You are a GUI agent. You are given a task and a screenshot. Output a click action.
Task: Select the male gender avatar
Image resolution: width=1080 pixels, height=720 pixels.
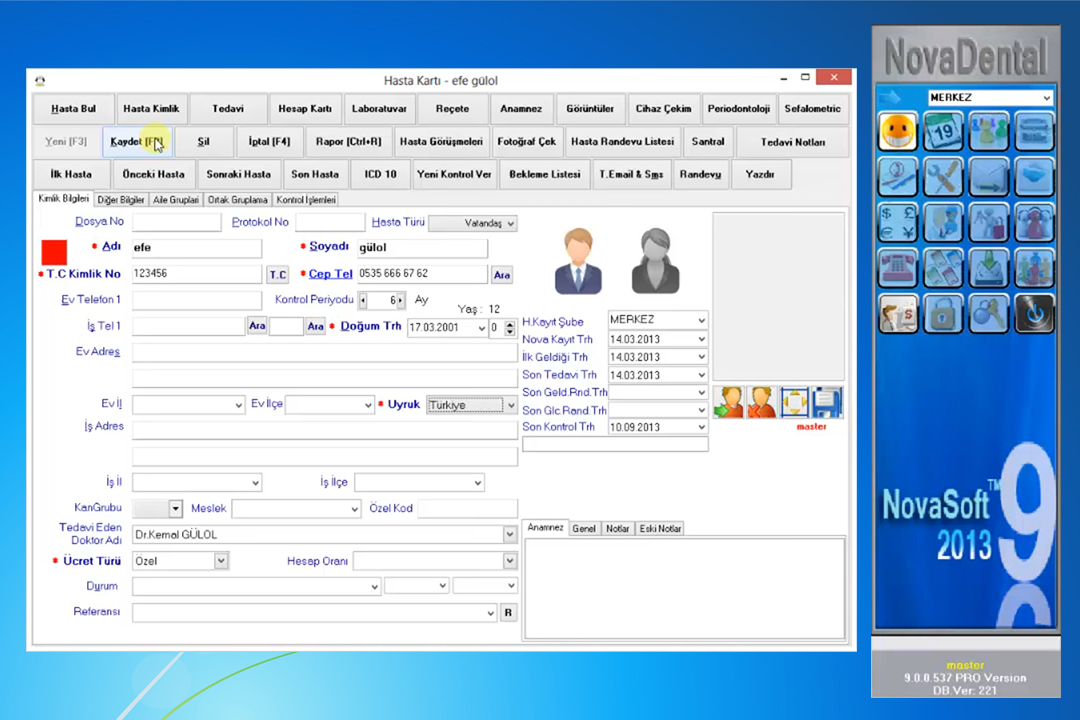pyautogui.click(x=578, y=261)
